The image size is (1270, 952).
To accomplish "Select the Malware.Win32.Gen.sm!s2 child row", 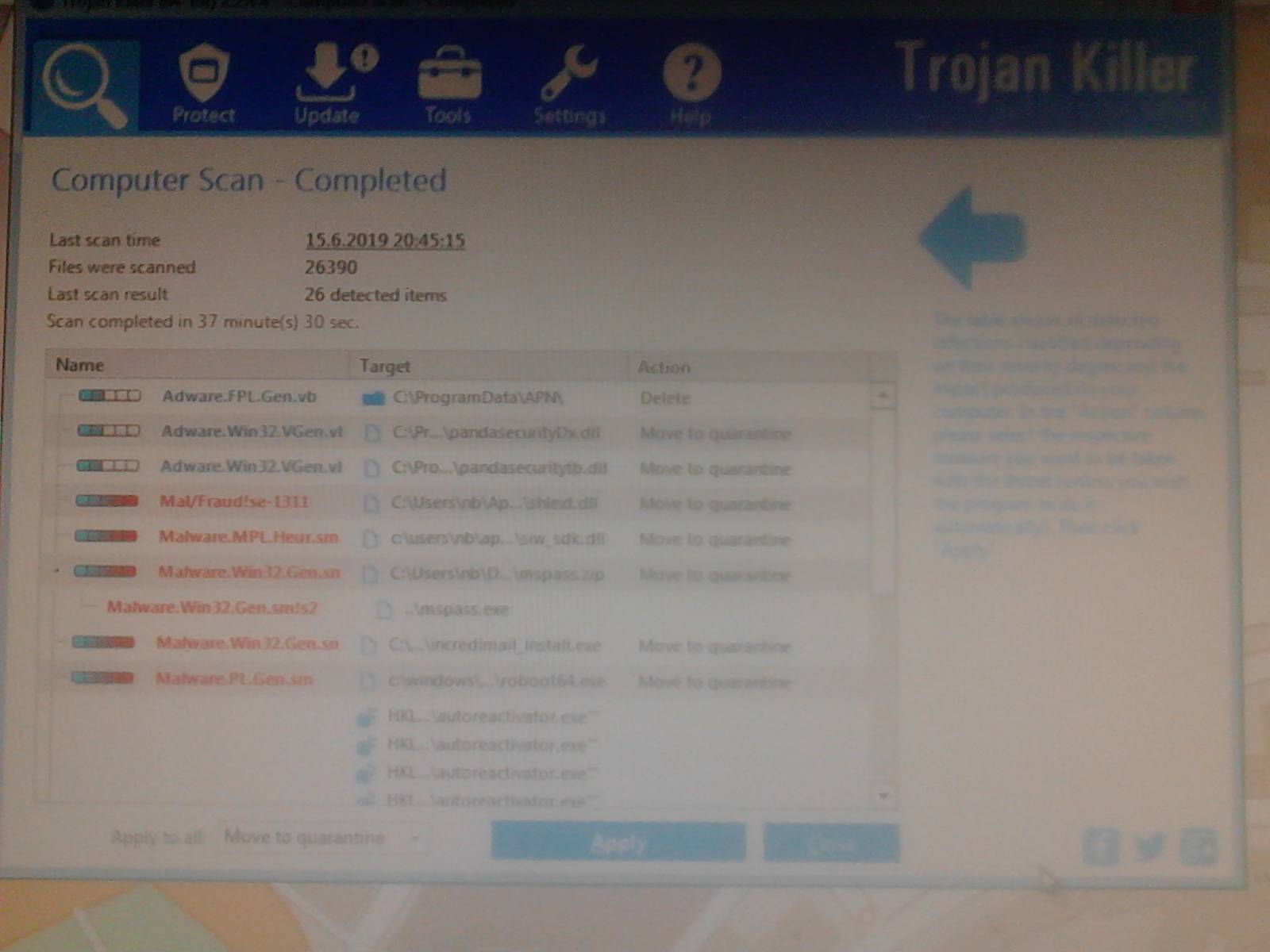I will coord(460,608).
